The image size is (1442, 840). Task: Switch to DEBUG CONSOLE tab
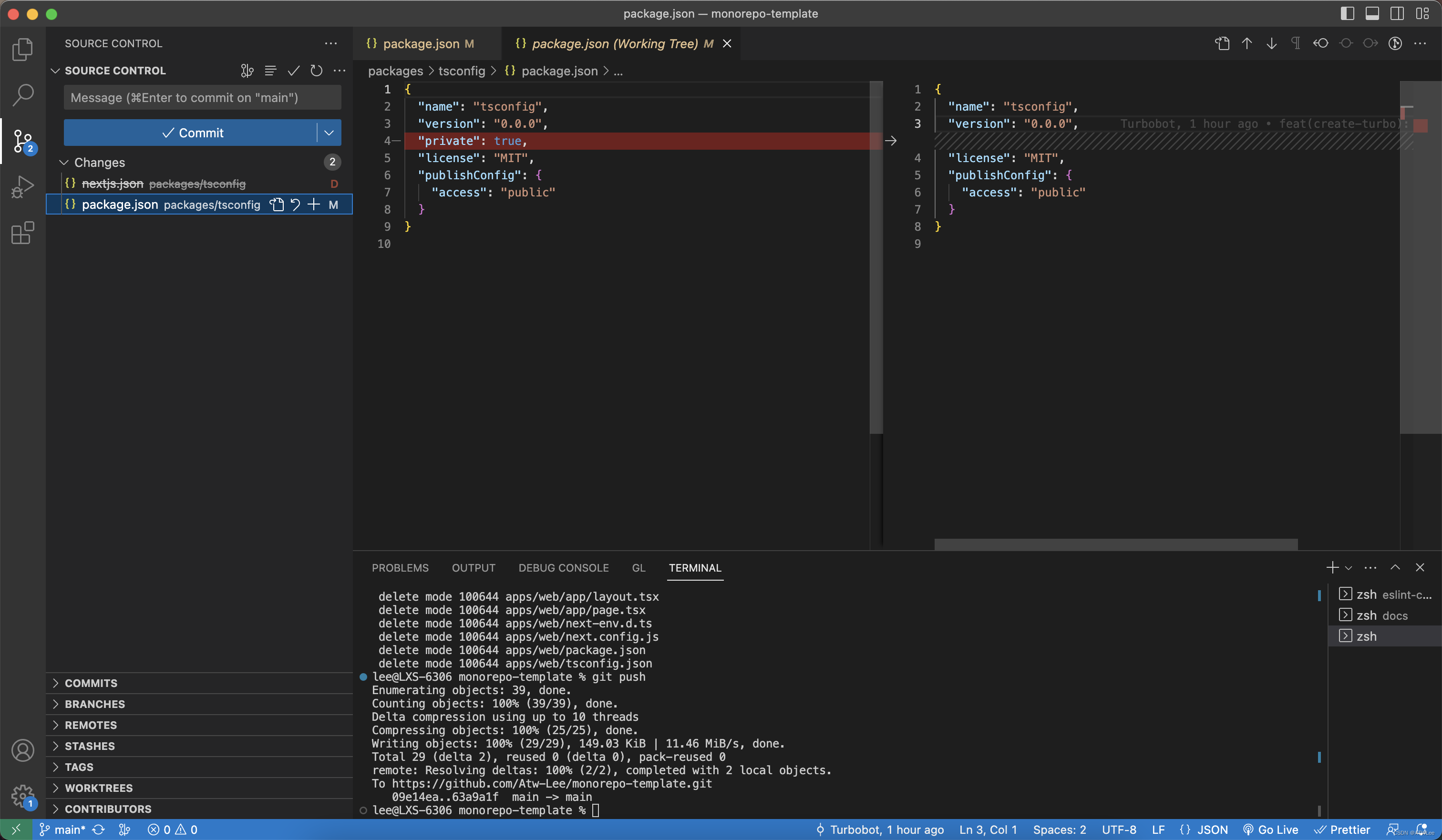[x=563, y=568]
